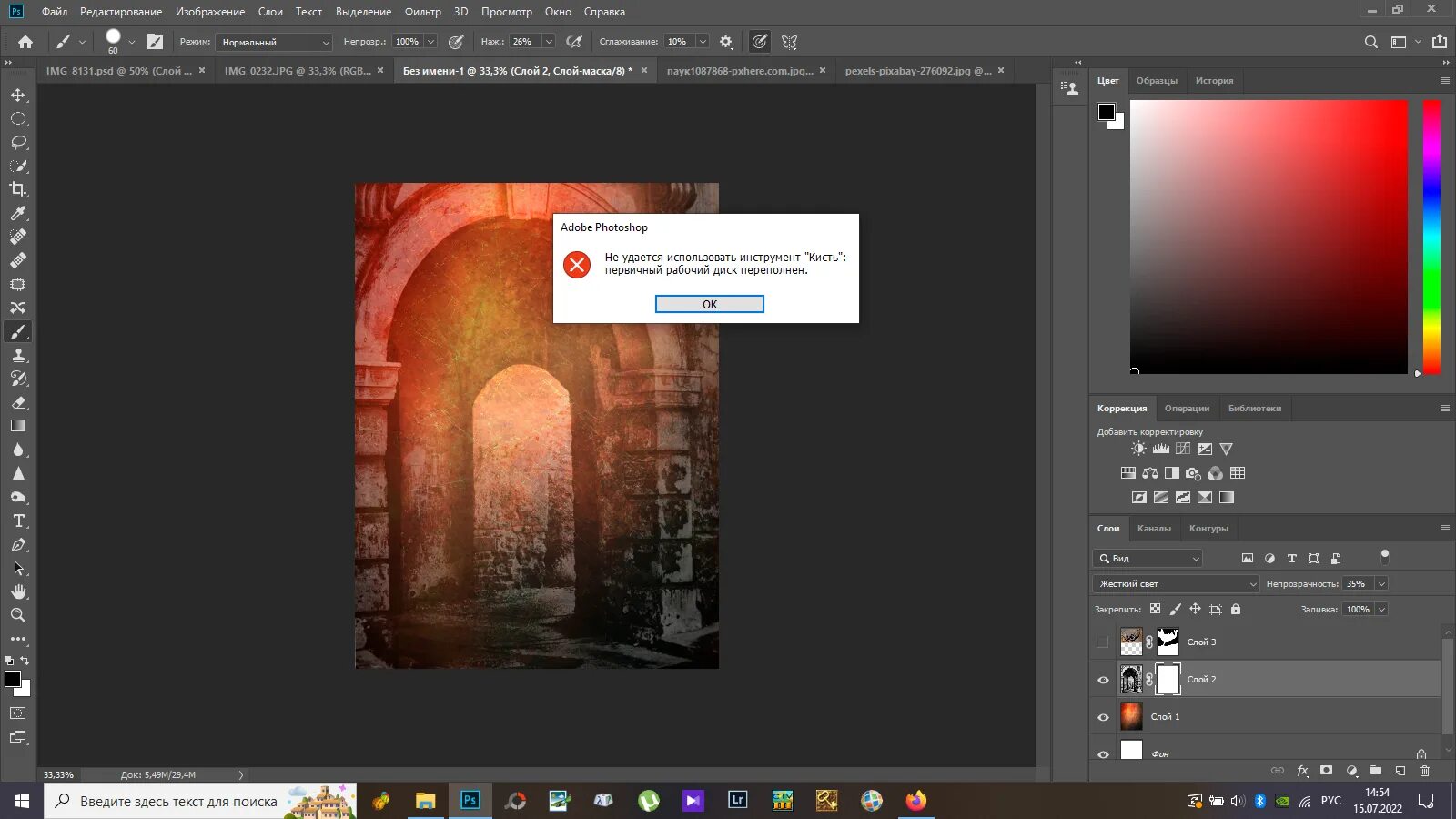Hide the Слой 2 layer

point(1103,680)
